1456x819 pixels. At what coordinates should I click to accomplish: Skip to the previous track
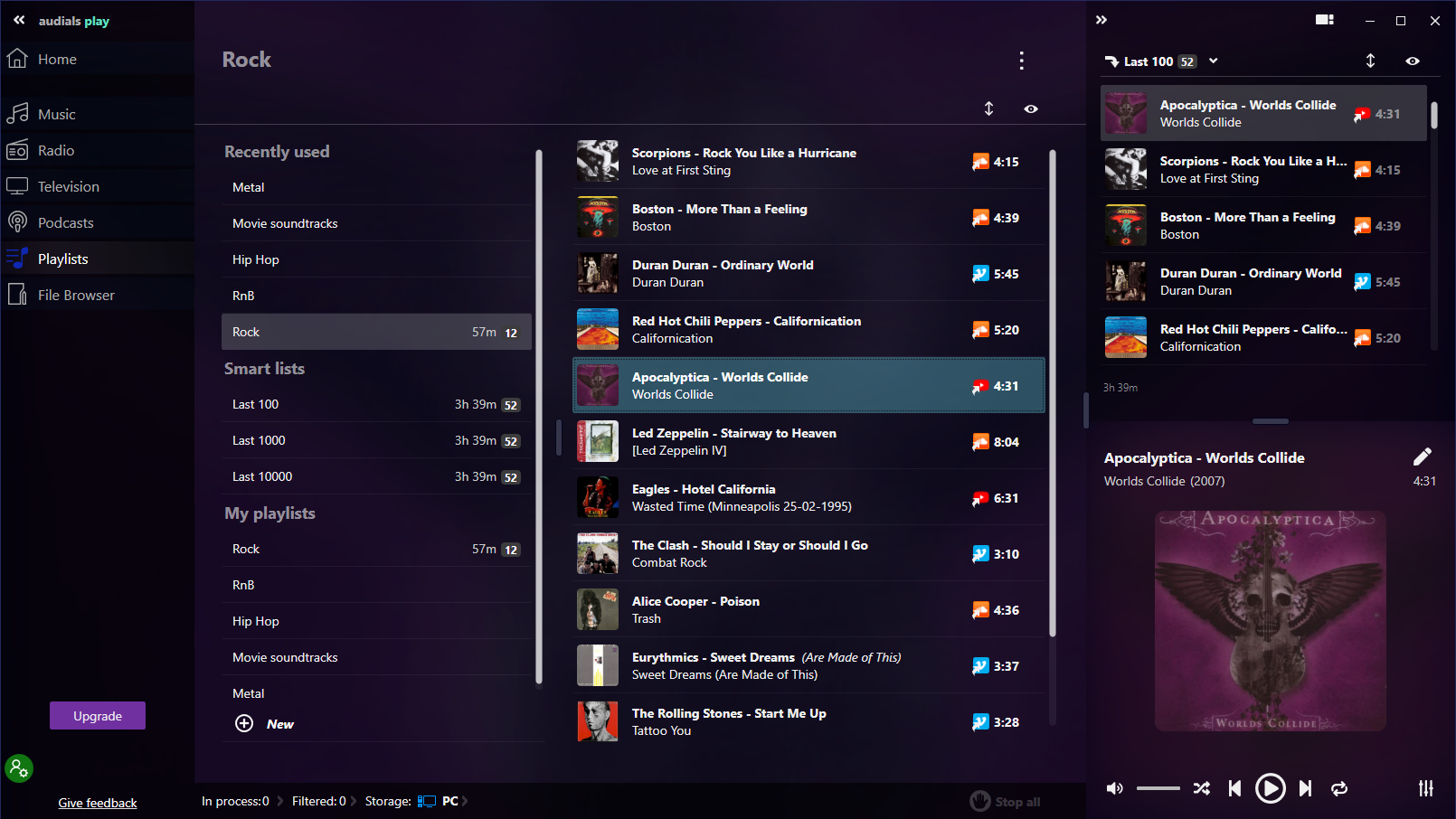(x=1235, y=788)
